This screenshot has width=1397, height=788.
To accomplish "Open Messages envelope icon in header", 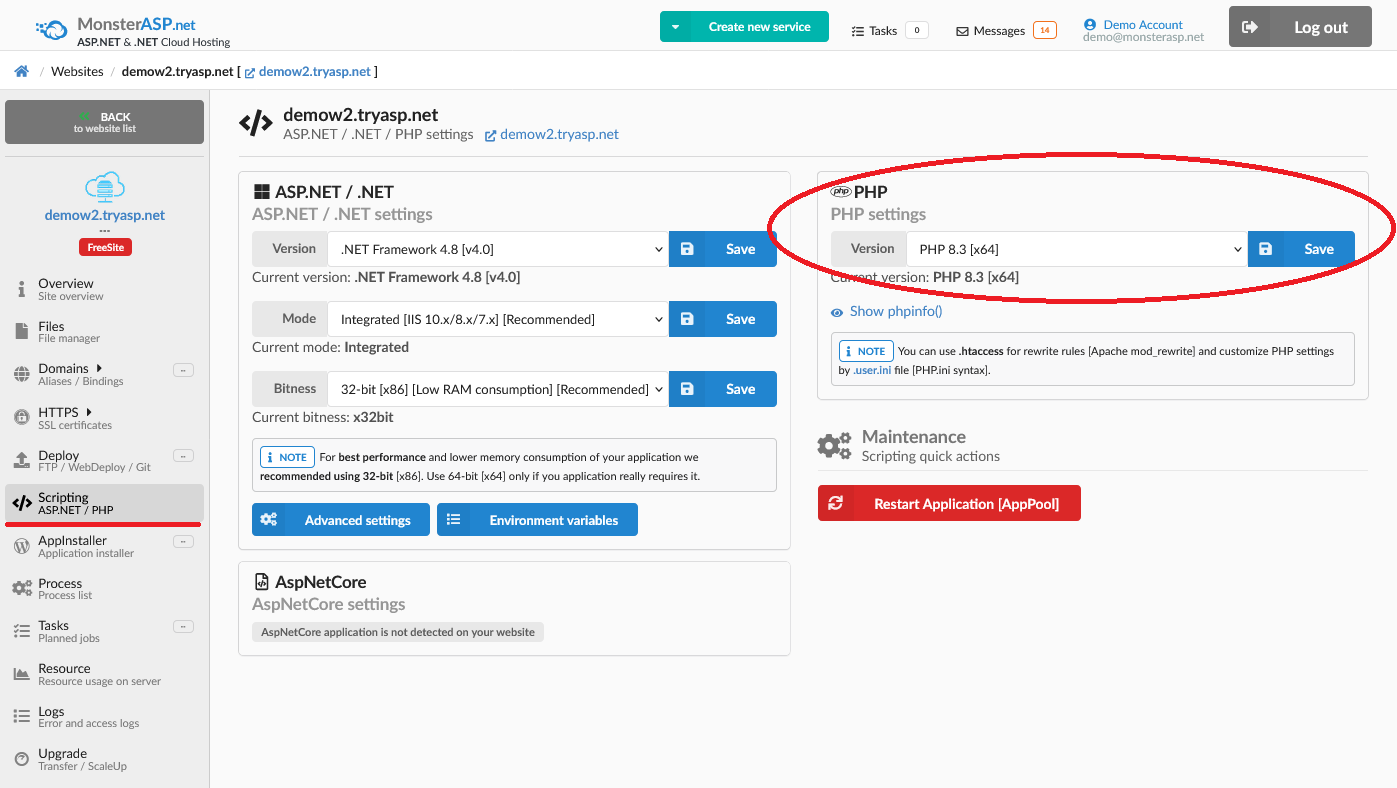I will [x=962, y=31].
